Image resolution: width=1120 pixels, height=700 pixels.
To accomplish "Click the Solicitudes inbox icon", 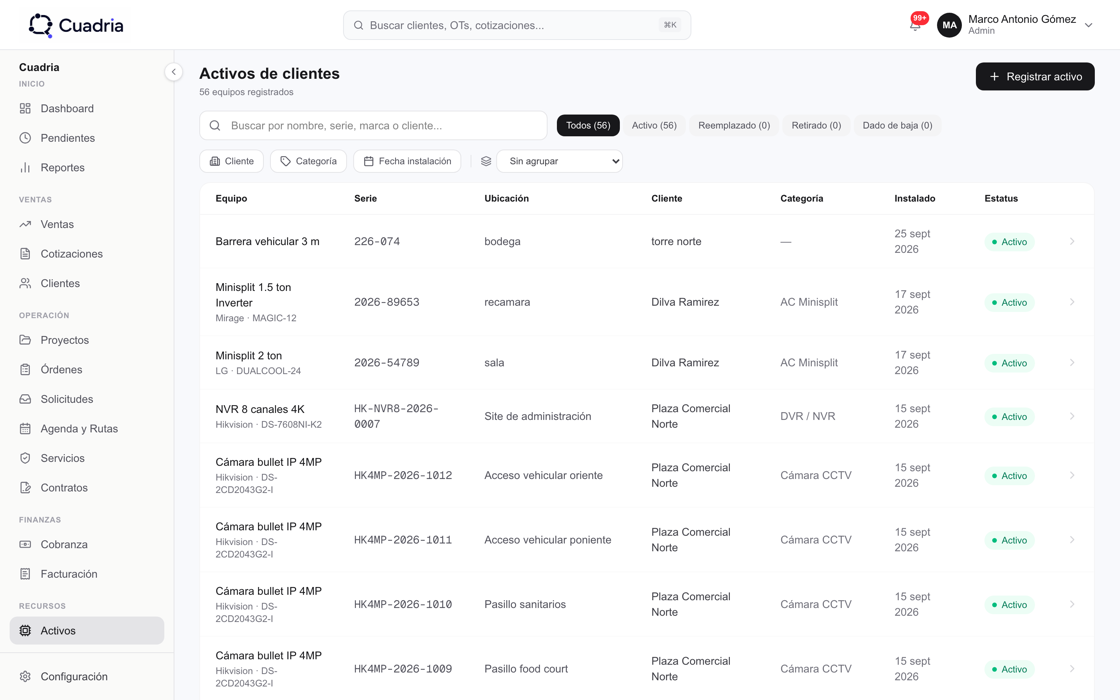I will click(25, 399).
